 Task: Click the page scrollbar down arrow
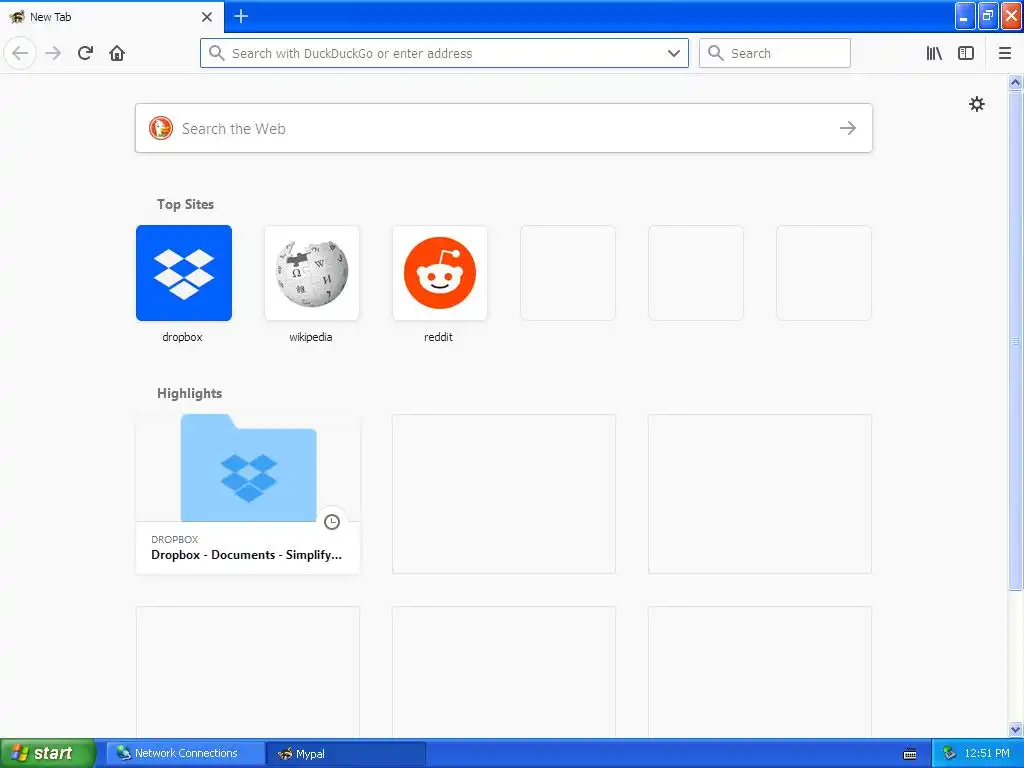pyautogui.click(x=1015, y=729)
